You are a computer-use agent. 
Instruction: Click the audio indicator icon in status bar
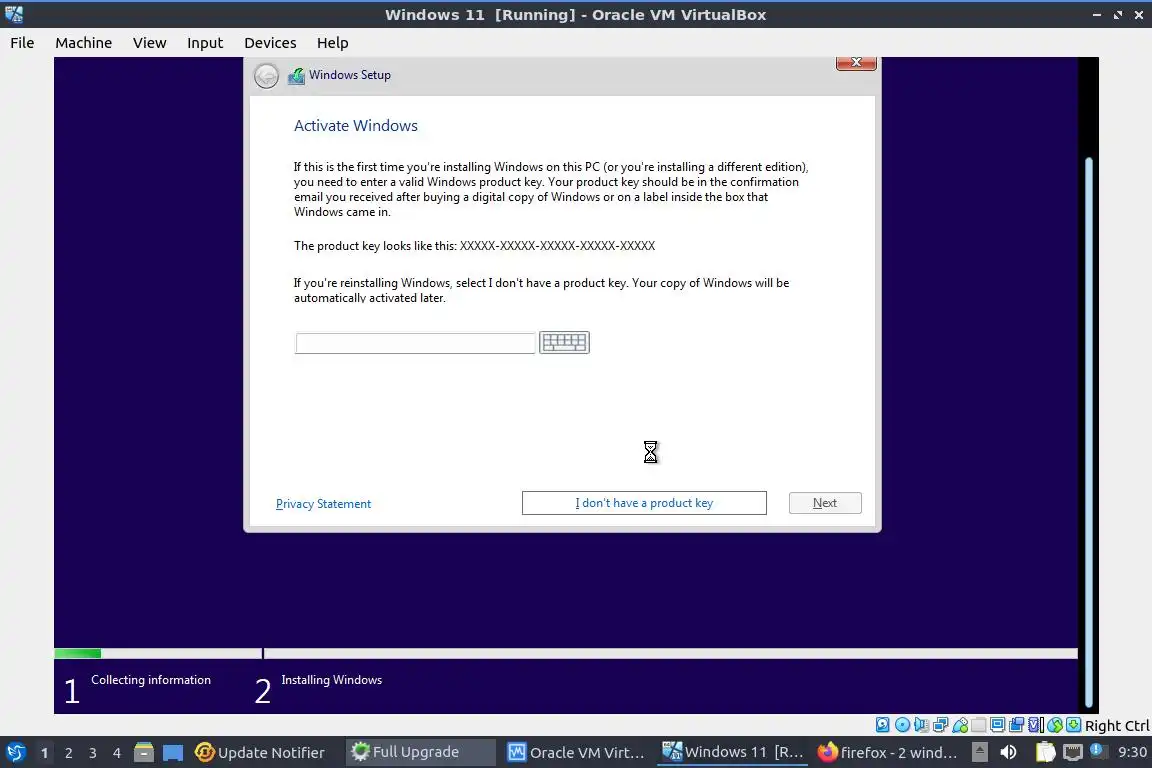(x=921, y=725)
